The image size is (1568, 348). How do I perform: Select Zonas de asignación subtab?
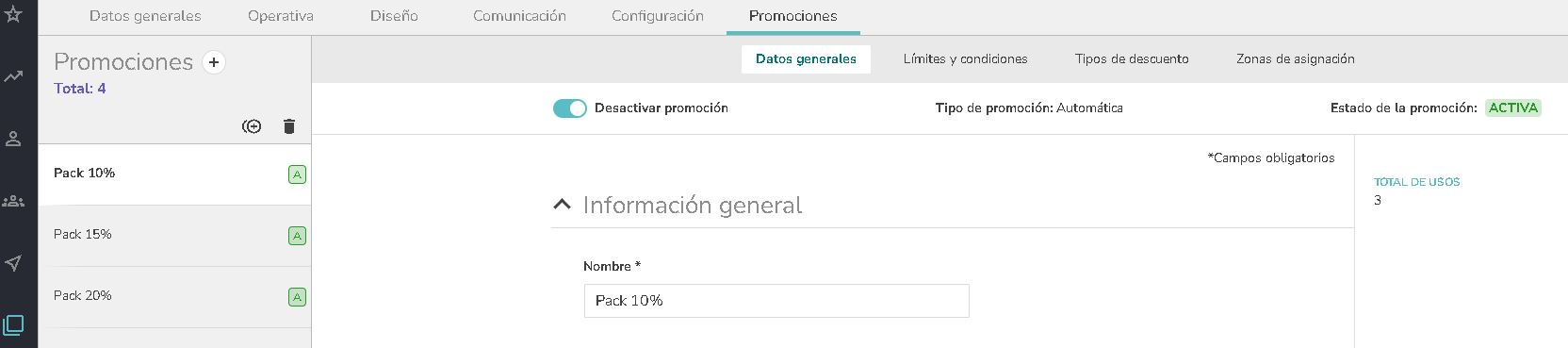tap(1296, 58)
